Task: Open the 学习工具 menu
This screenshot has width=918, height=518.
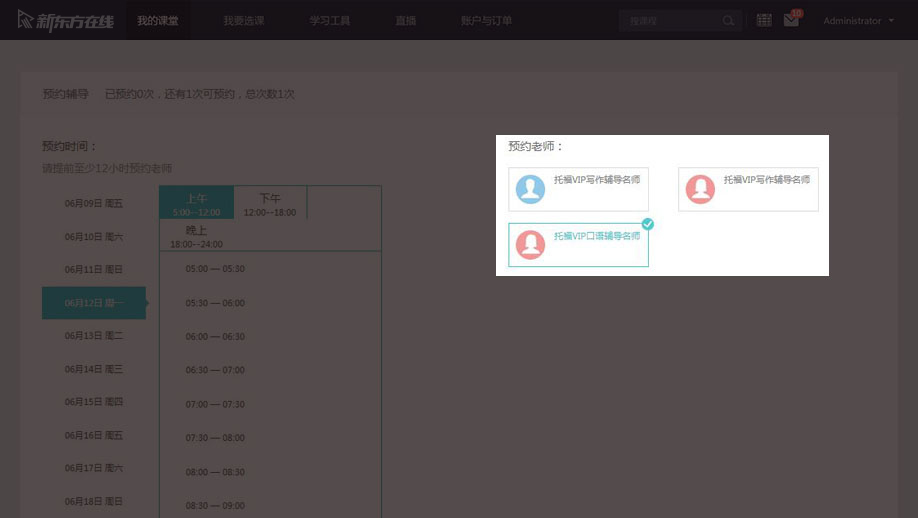Action: pyautogui.click(x=328, y=20)
